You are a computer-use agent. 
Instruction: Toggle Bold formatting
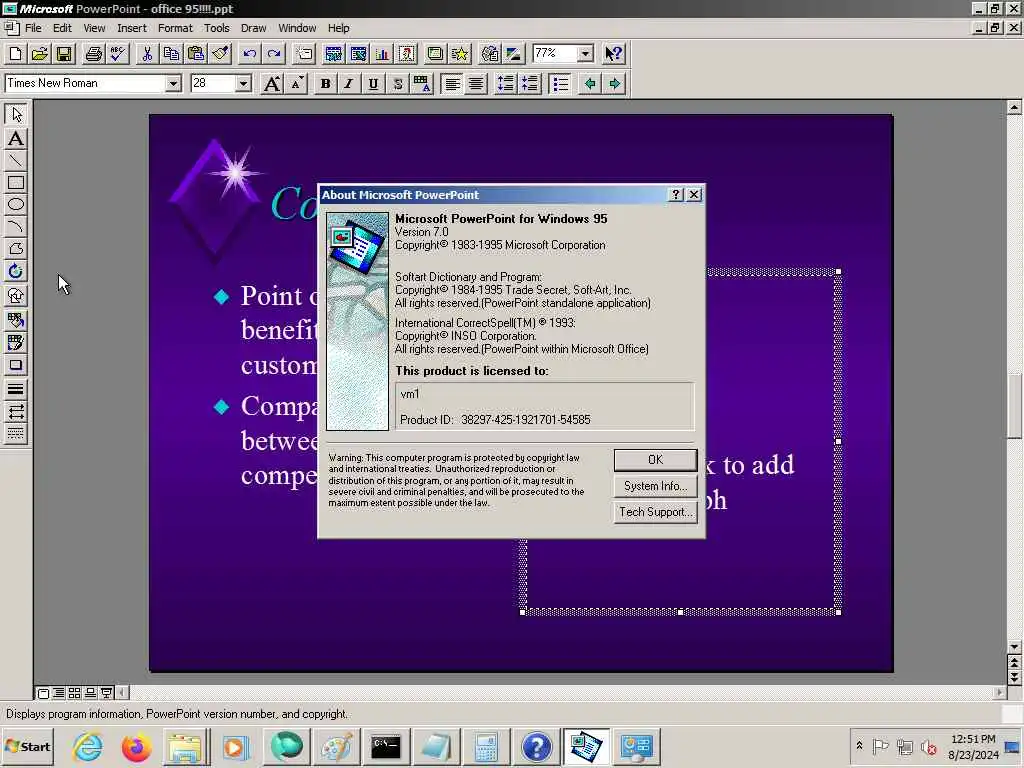[325, 84]
